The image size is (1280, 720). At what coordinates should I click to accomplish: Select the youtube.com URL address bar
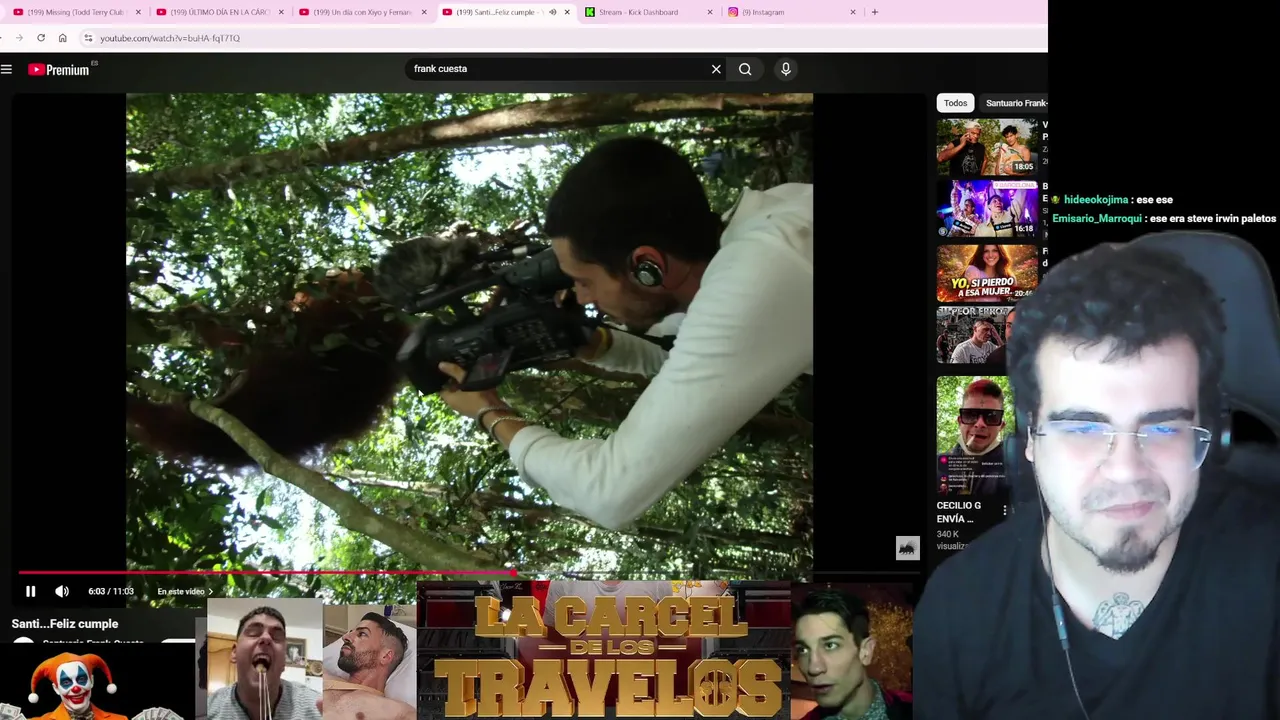tap(170, 38)
